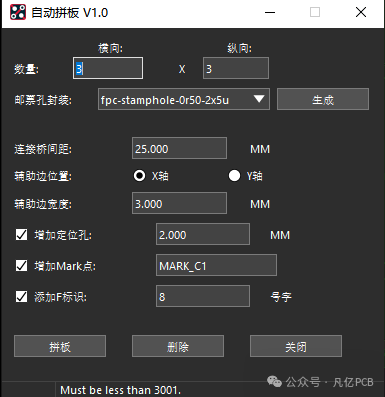Minimize the 自动拼板 window
Screen dimensions: 385x397
[270, 12]
